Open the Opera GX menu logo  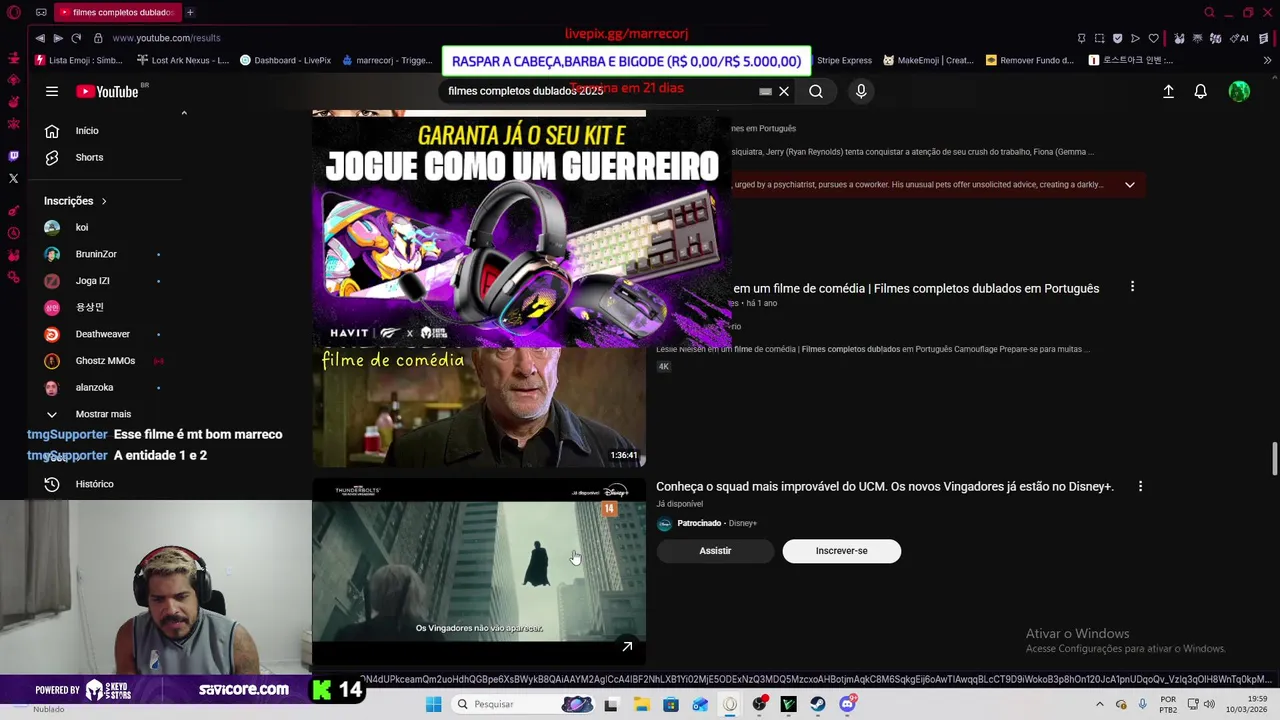pos(14,12)
